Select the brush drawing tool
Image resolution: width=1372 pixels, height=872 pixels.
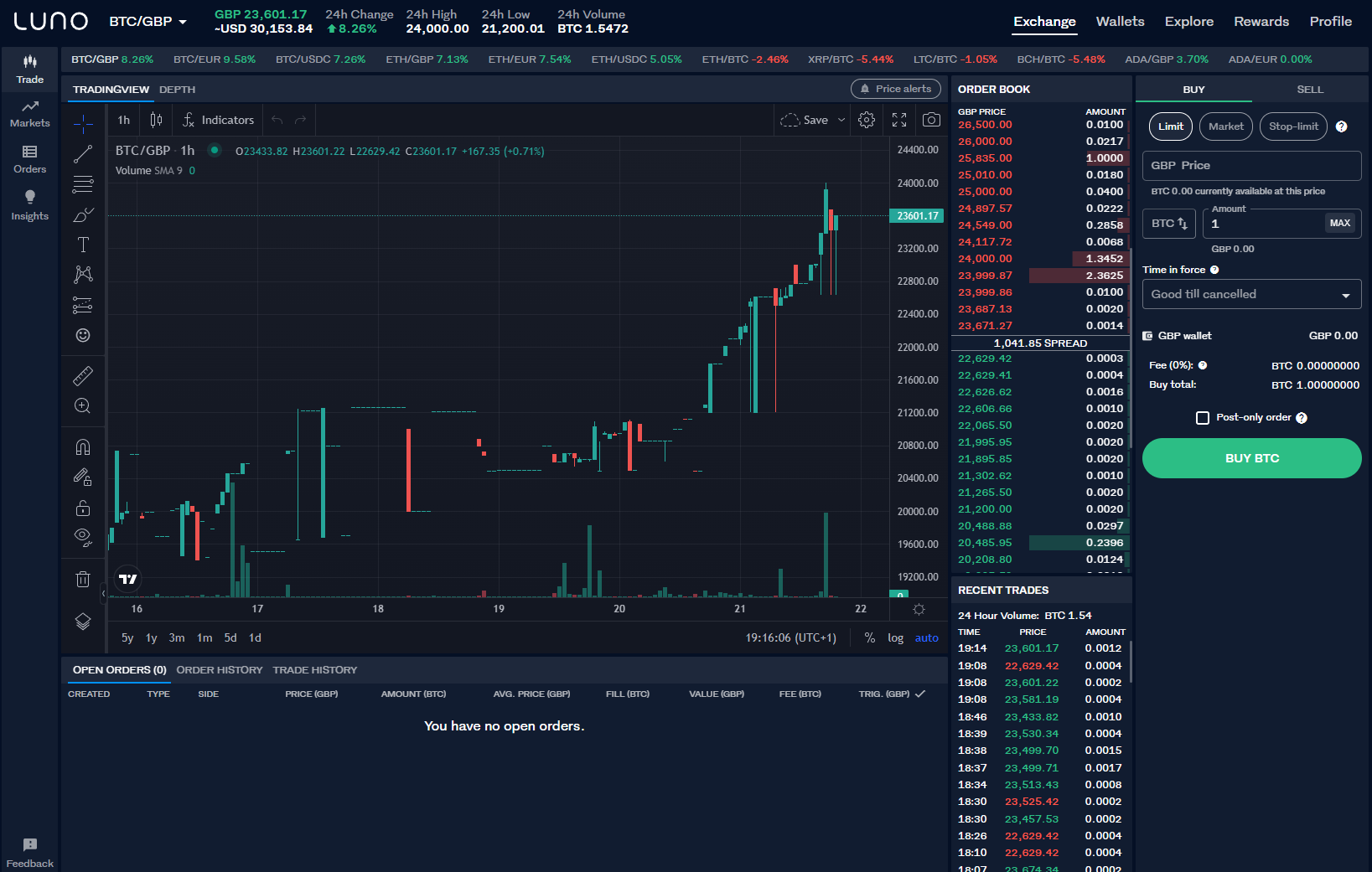[x=83, y=215]
